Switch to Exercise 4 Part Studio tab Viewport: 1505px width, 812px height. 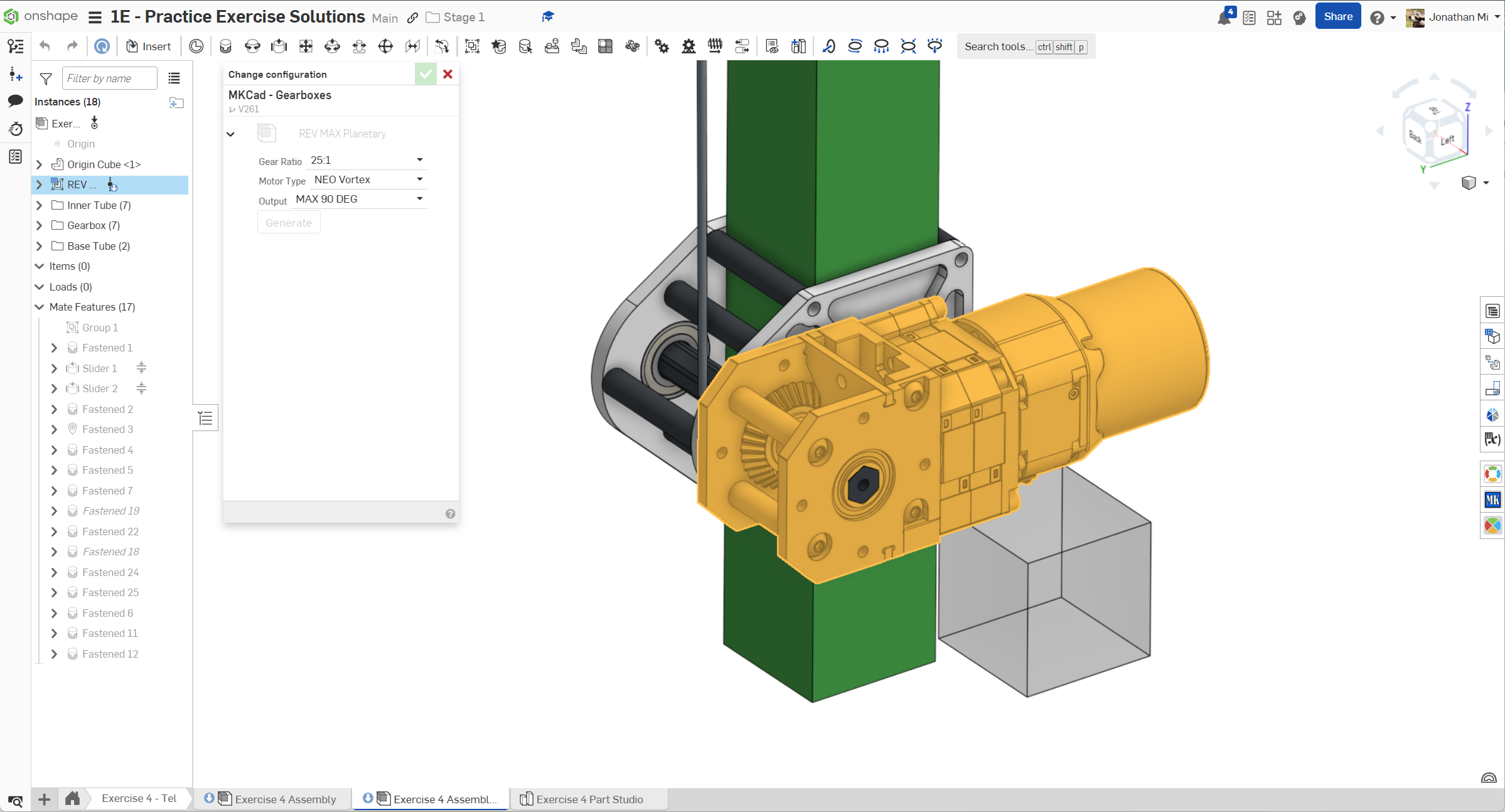point(589,799)
